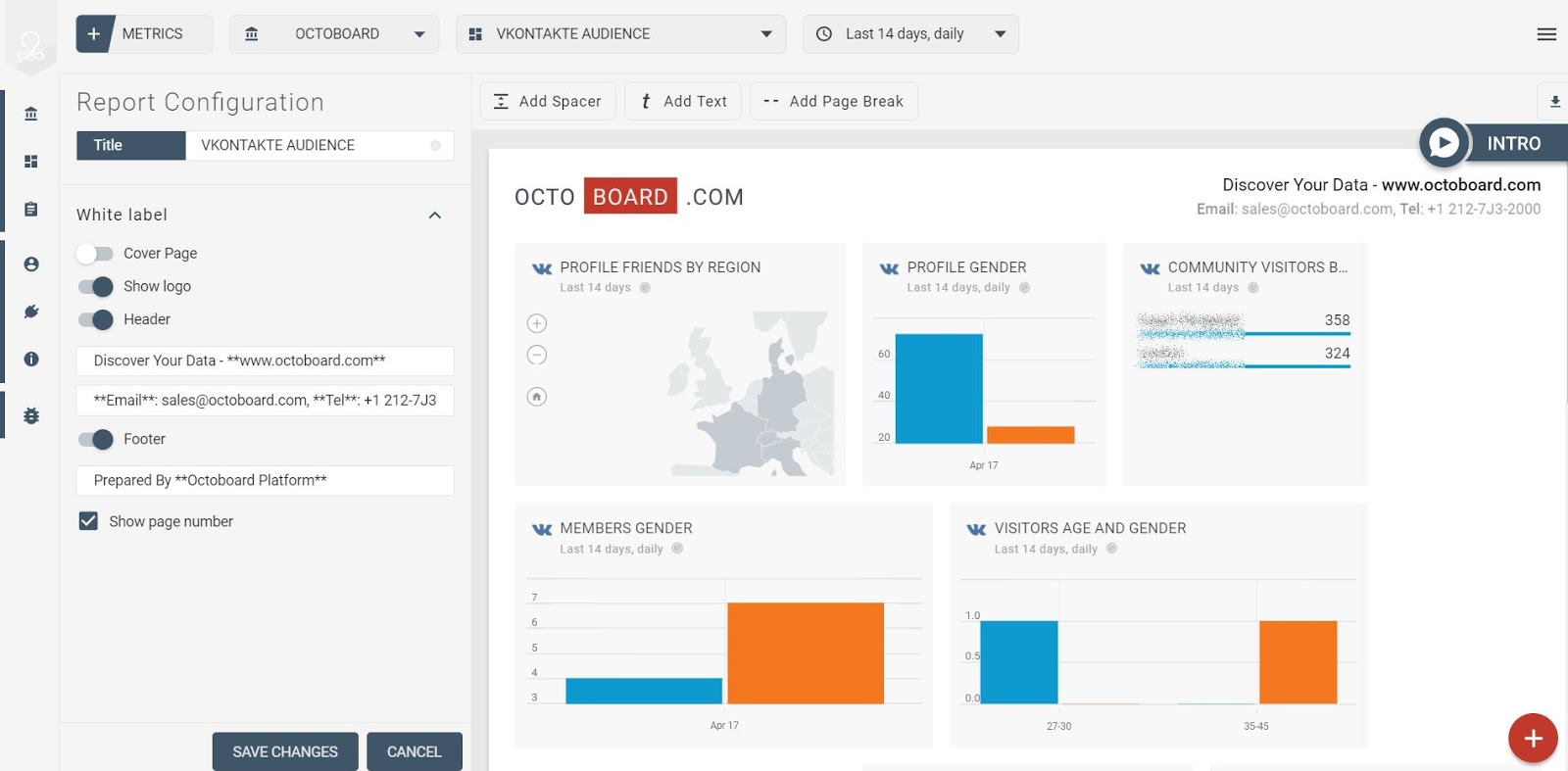Disable the Show logo toggle
This screenshot has height=771, width=1568.
(95, 286)
